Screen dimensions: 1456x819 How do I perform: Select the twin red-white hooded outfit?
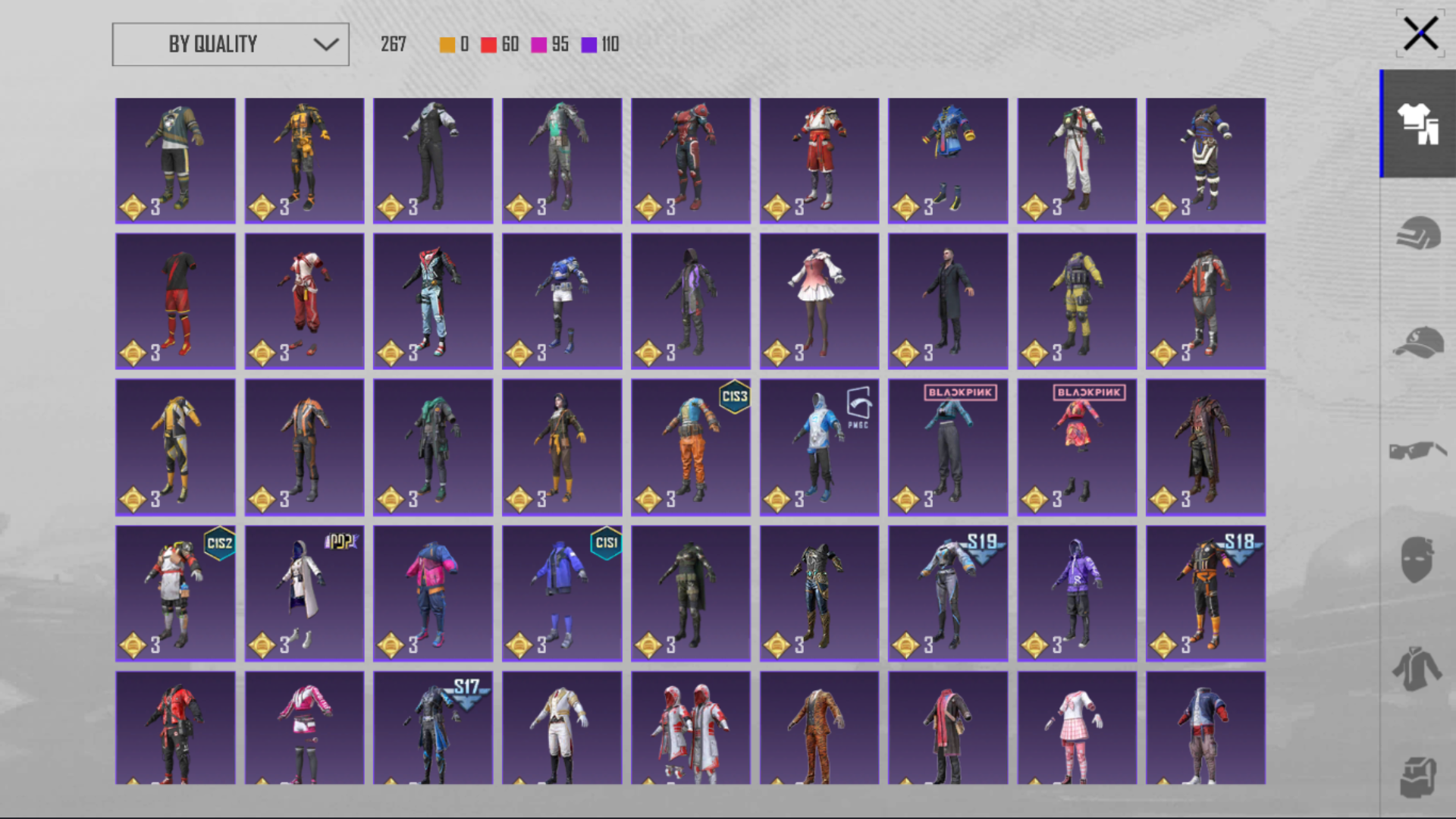click(x=691, y=728)
